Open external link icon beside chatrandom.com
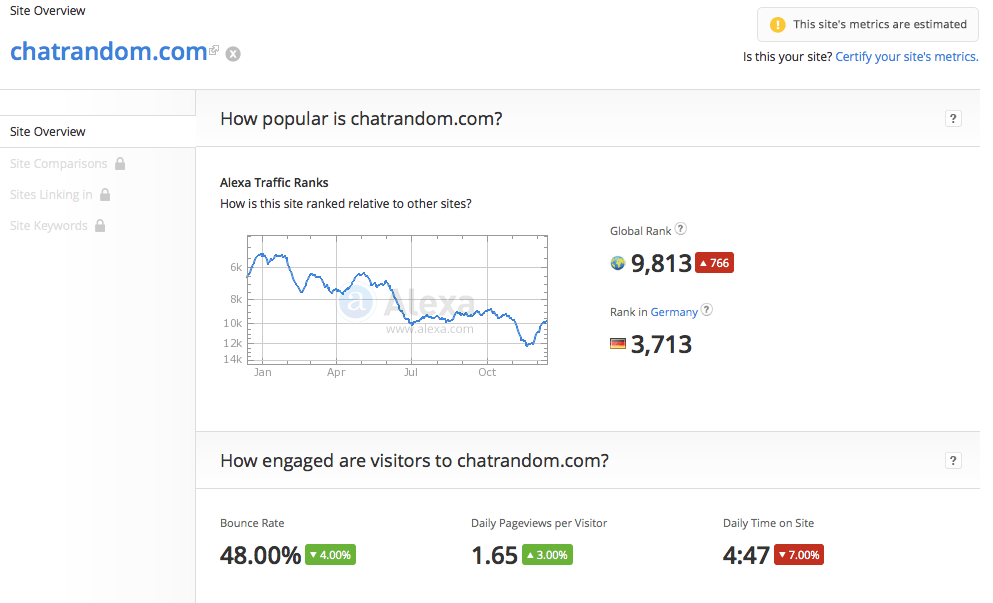 [x=214, y=50]
